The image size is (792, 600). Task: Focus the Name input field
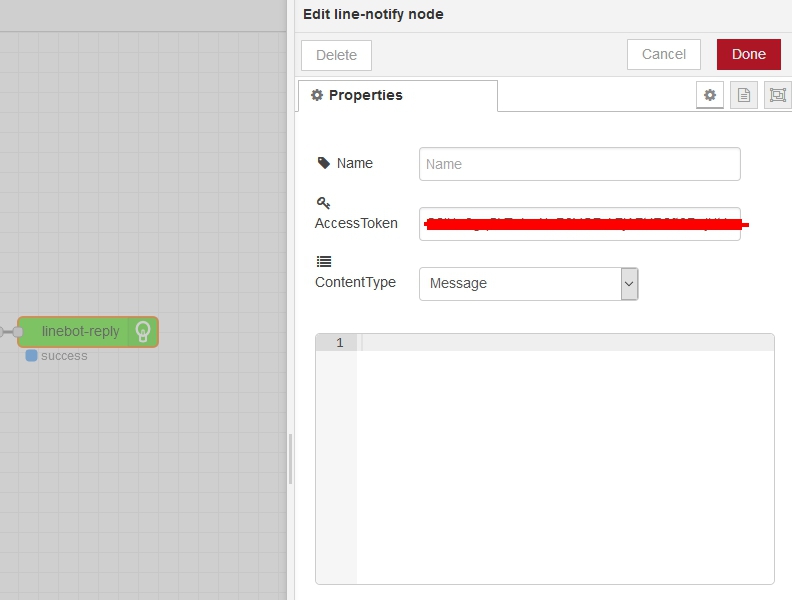point(580,164)
